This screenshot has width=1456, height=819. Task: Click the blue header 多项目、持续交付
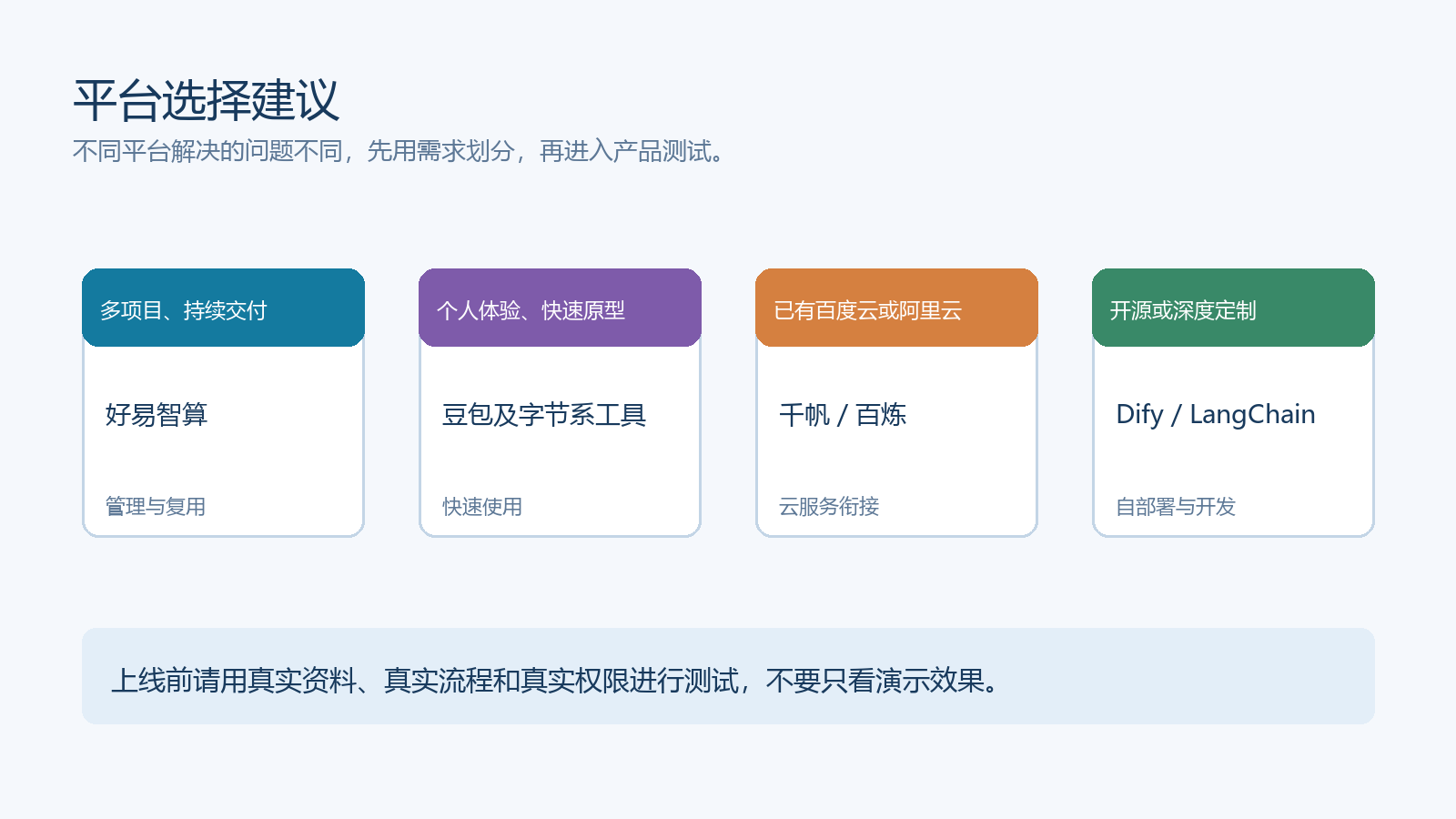pyautogui.click(x=223, y=308)
